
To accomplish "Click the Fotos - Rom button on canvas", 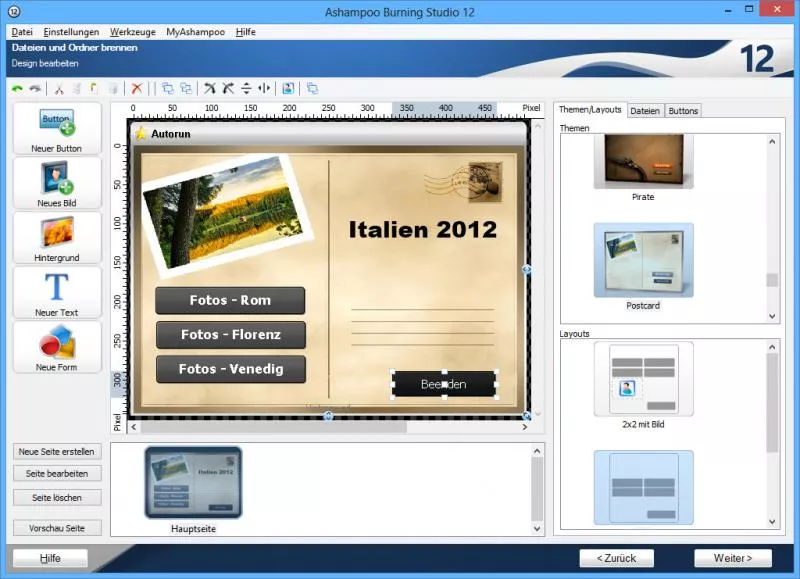I will tap(230, 300).
